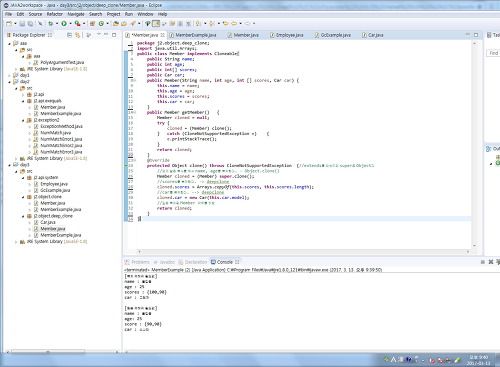The height and width of the screenshot is (367, 500).
Task: Open the Window menu
Action: pyautogui.click(x=145, y=14)
